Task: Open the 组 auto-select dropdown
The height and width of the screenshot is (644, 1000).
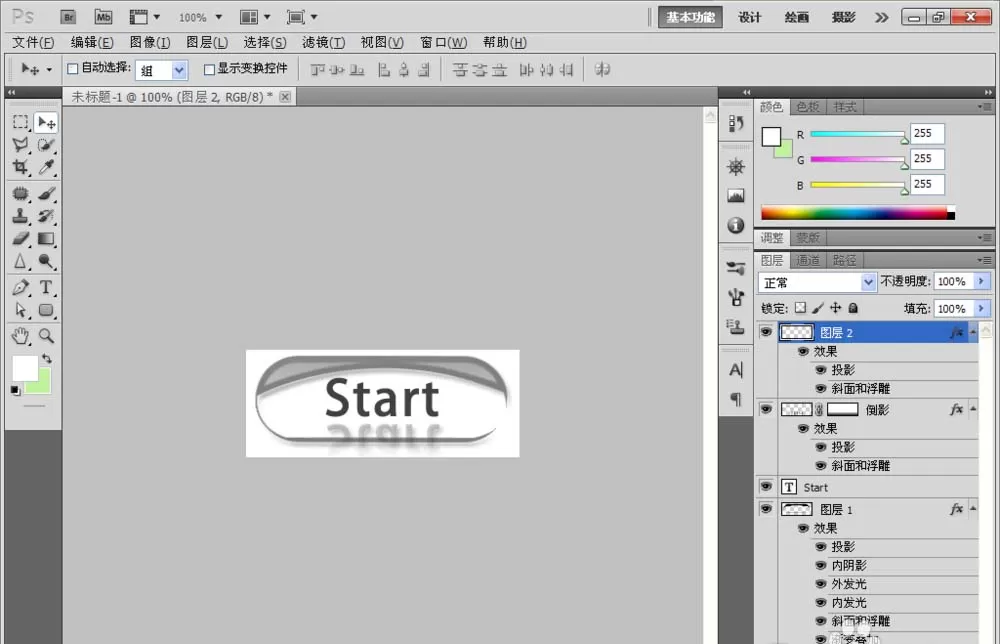Action: (161, 70)
